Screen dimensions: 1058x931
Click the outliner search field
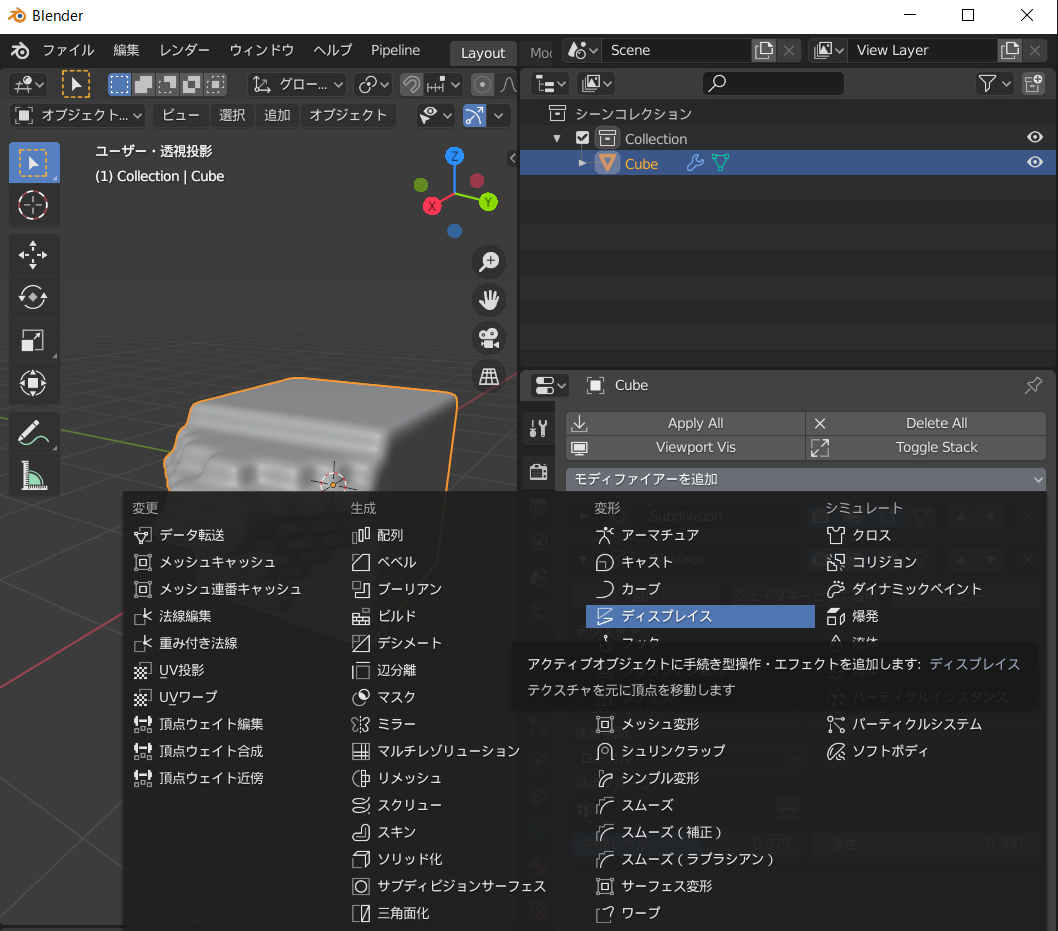pos(773,84)
